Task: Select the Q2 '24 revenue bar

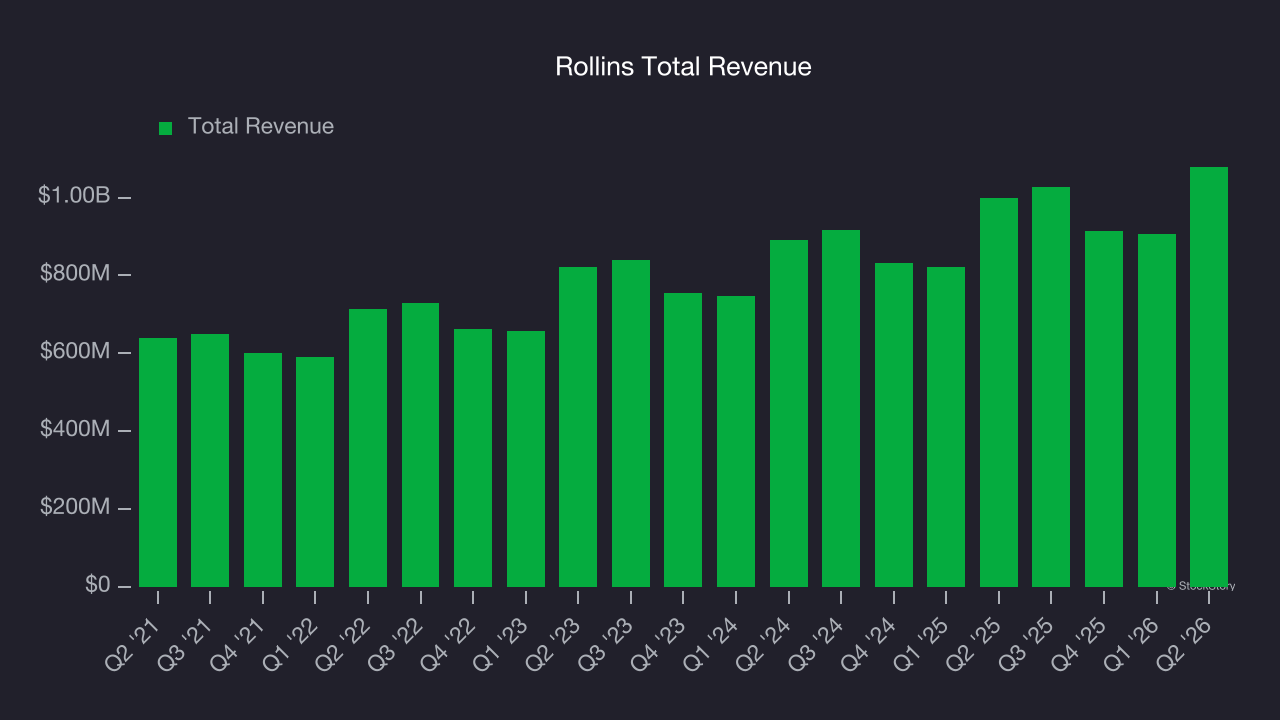Action: [789, 413]
